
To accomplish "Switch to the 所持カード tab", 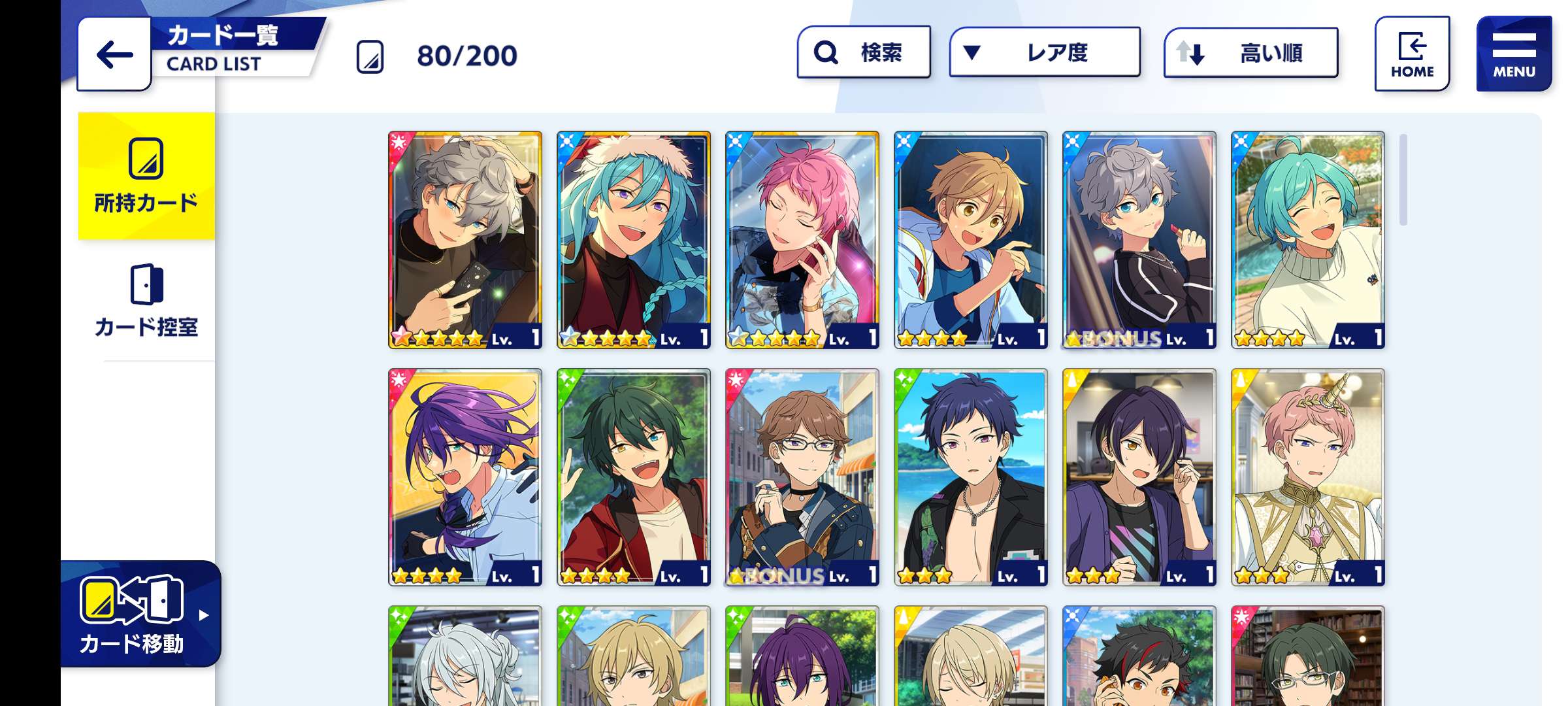I will pyautogui.click(x=146, y=176).
